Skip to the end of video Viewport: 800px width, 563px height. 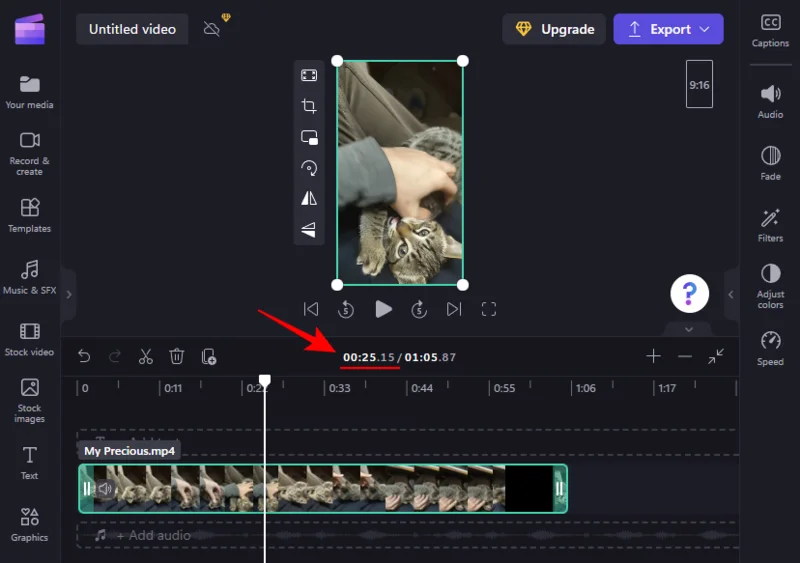(x=454, y=309)
